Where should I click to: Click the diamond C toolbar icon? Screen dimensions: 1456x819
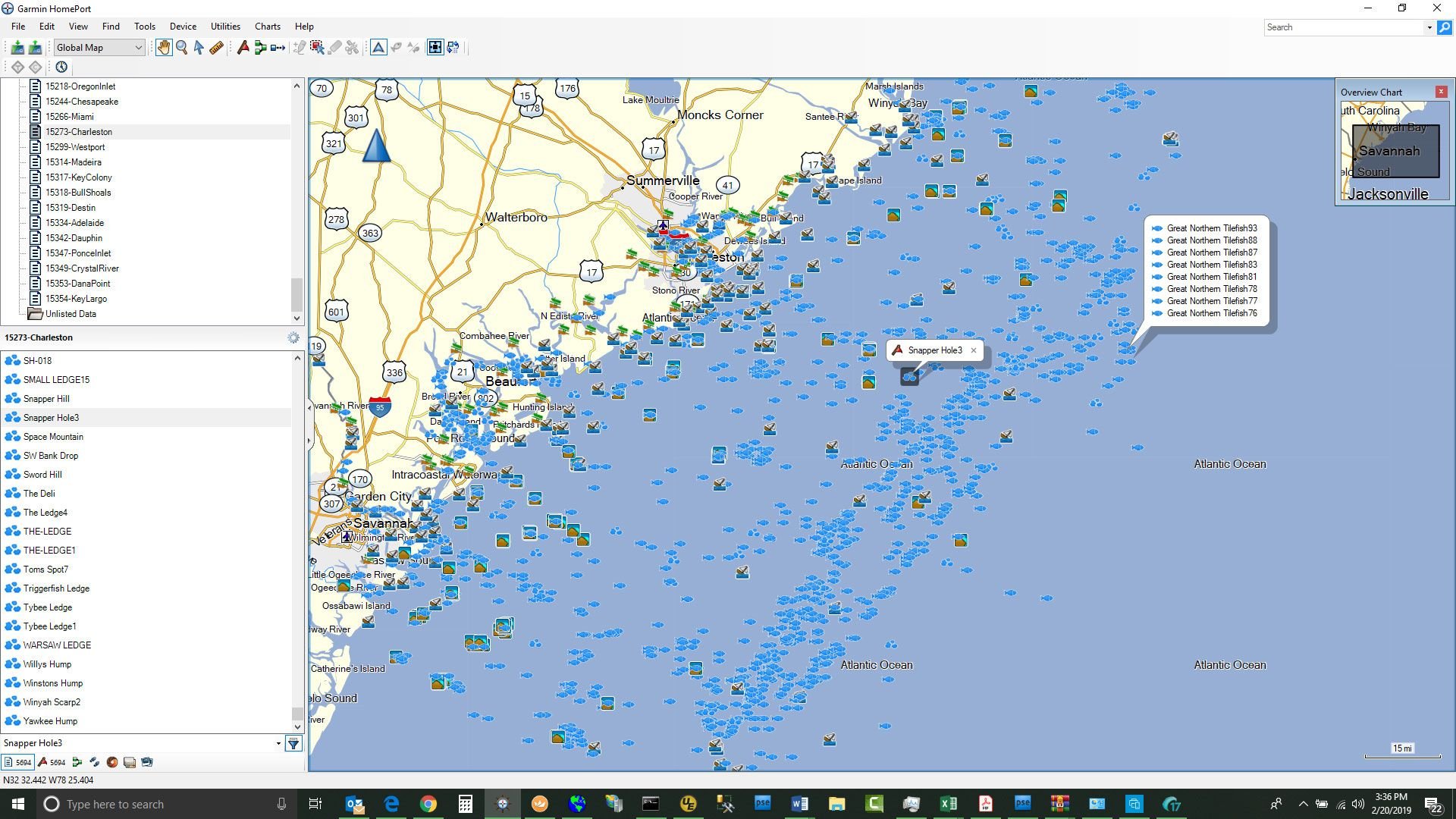pyautogui.click(x=36, y=67)
